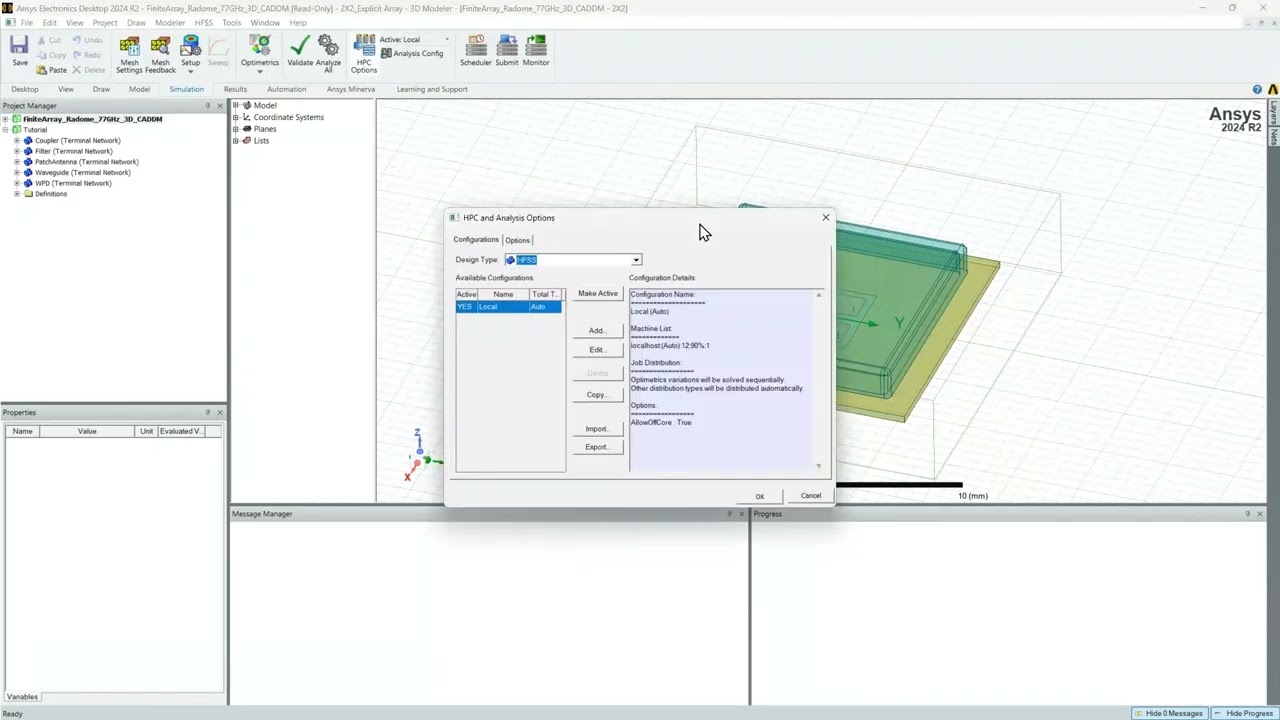Open the HFSS menu

point(203,22)
